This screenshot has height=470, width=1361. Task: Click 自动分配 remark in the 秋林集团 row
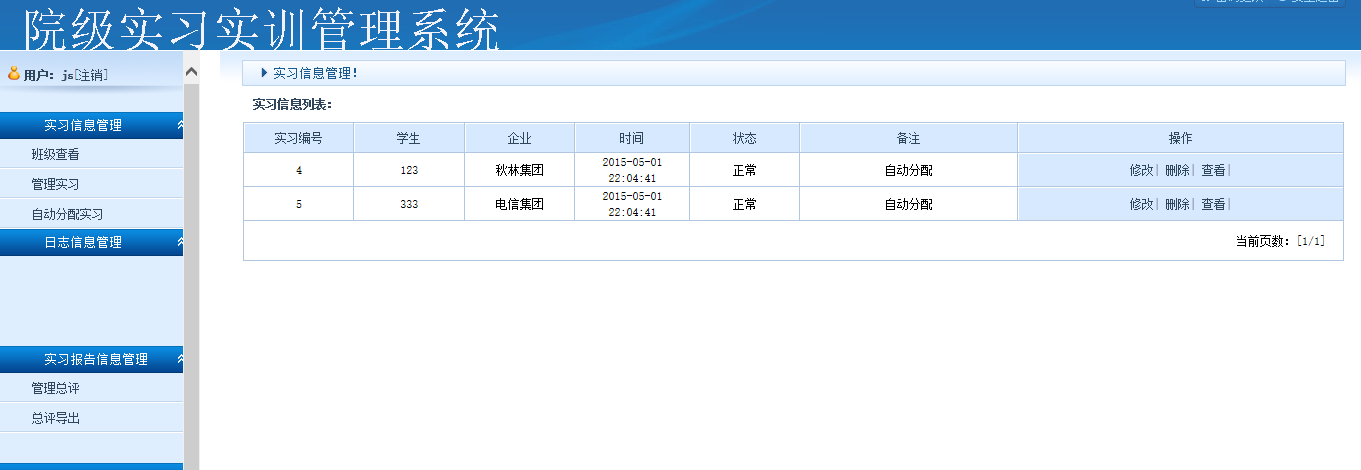coord(909,171)
